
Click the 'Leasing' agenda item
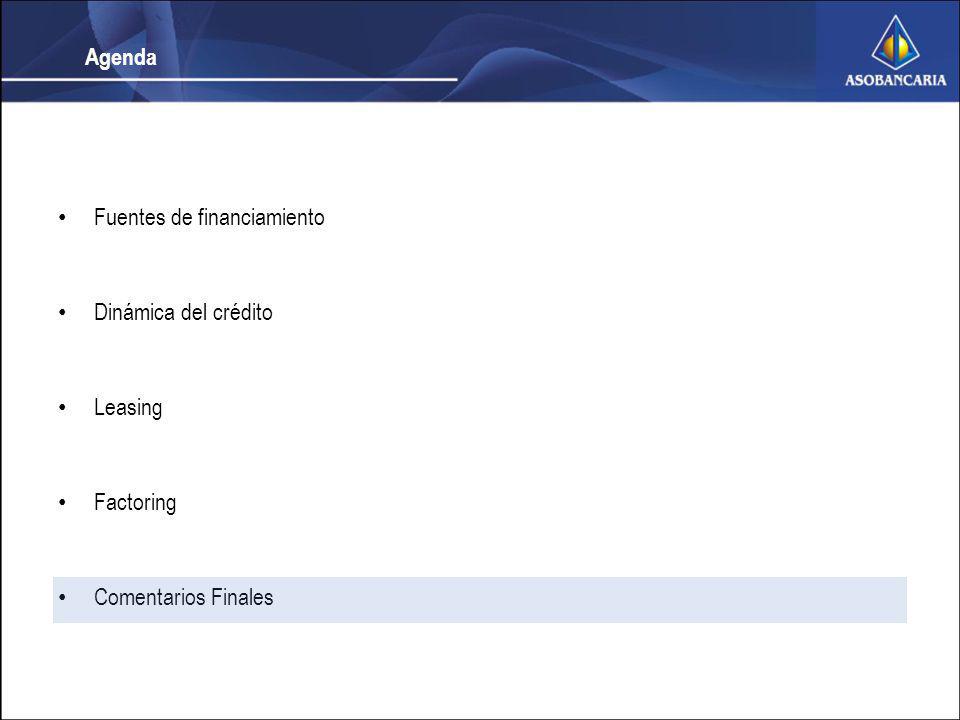pyautogui.click(x=128, y=408)
